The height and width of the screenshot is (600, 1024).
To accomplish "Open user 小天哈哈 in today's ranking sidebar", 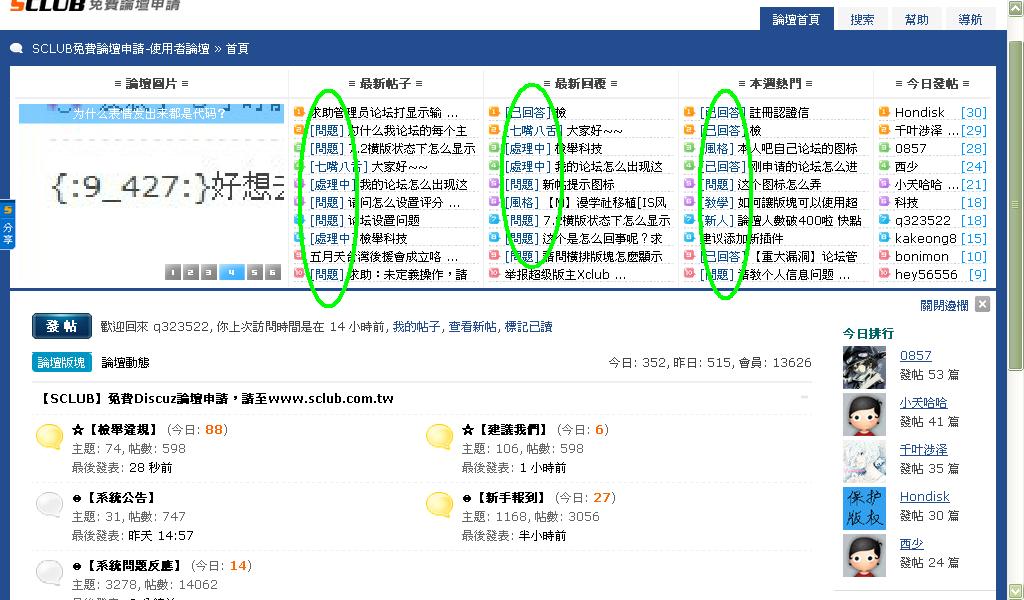I will coord(923,403).
